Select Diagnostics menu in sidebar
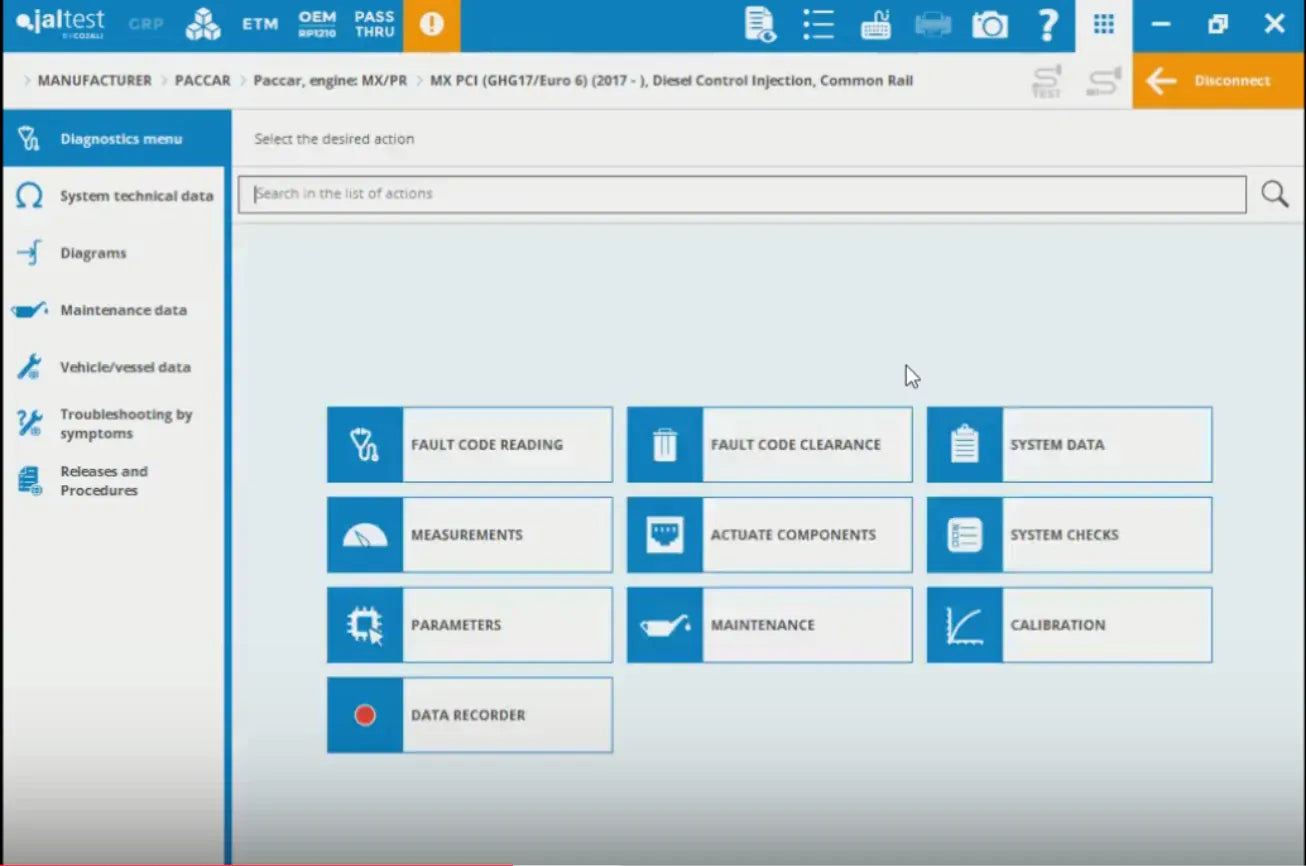The height and width of the screenshot is (866, 1306). (115, 139)
